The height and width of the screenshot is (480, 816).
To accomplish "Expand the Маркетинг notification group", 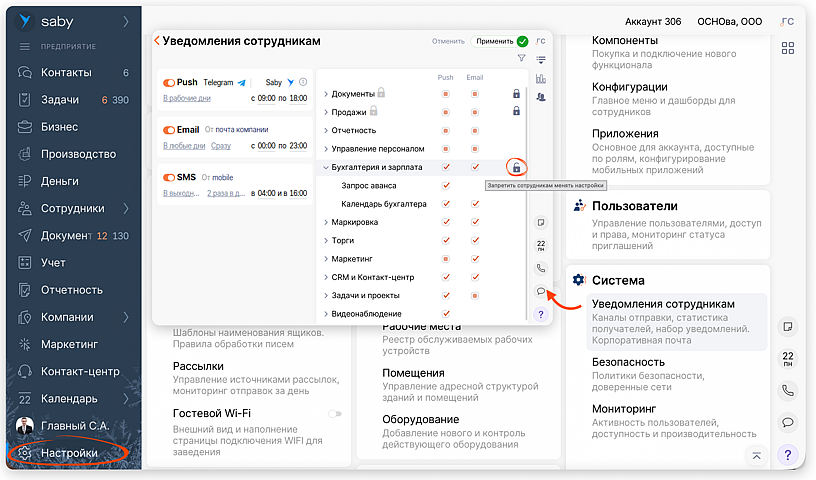I will pos(326,259).
